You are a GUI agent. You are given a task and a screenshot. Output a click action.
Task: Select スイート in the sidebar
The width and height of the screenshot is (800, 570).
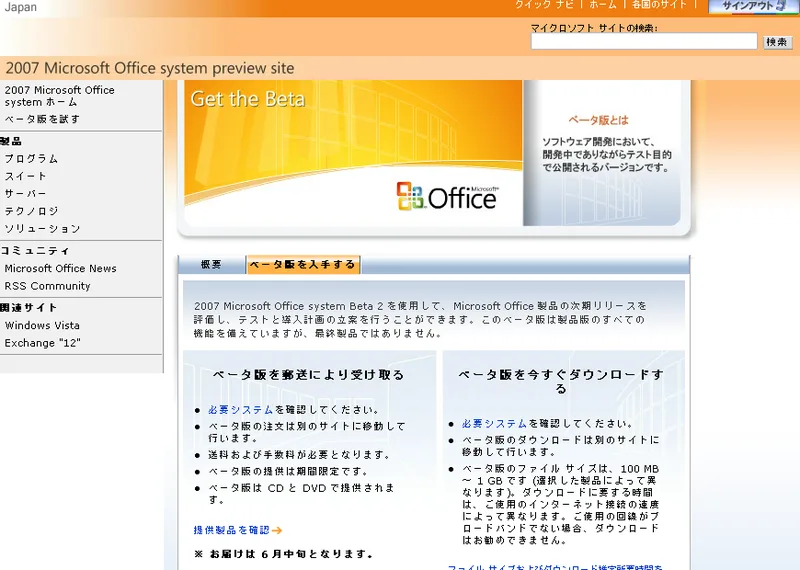pos(25,176)
